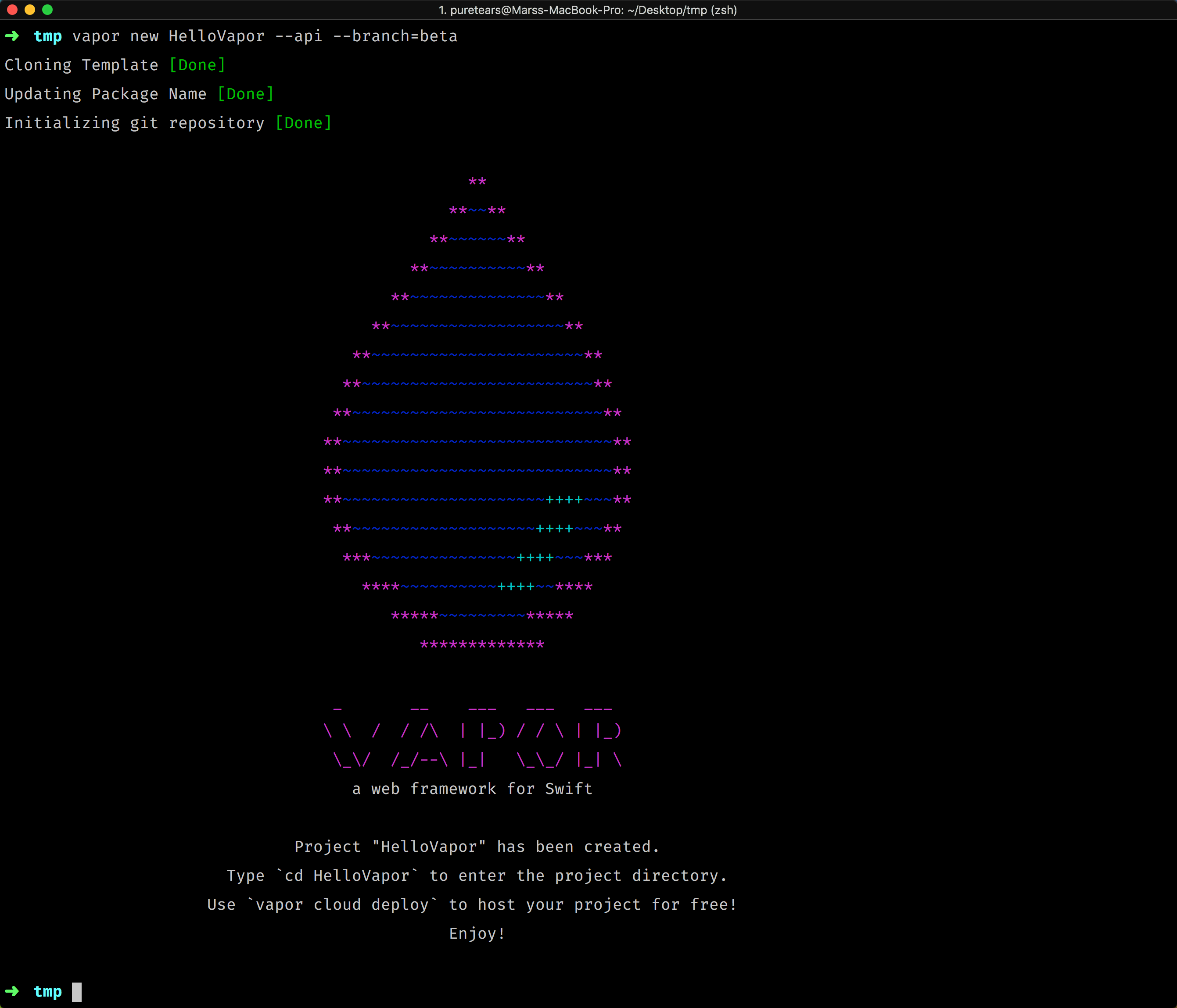This screenshot has width=1177, height=1008.
Task: Click the green arrow of the top prompt
Action: (x=12, y=36)
